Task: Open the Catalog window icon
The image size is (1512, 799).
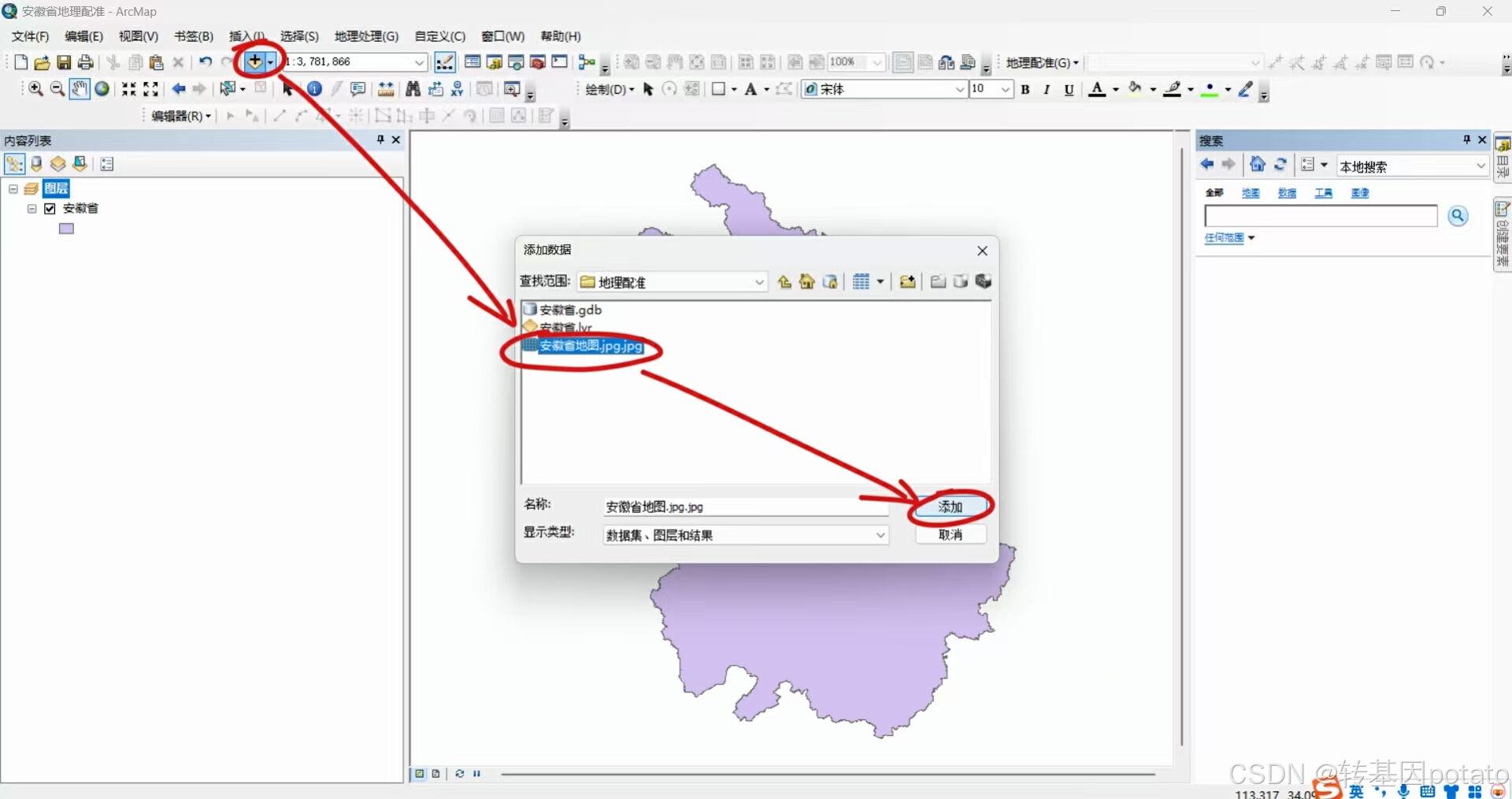Action: point(494,62)
